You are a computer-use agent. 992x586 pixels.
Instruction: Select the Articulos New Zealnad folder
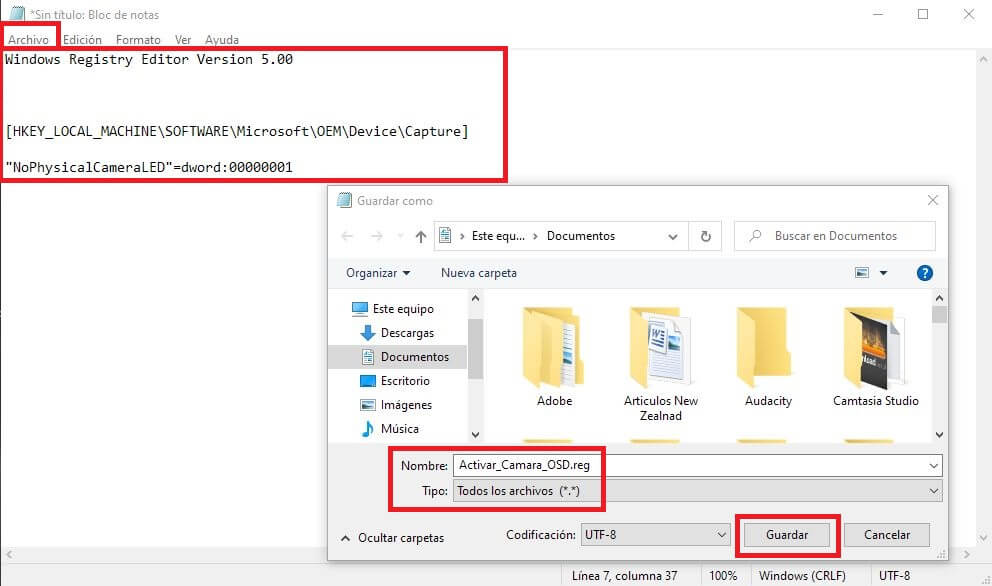click(x=660, y=365)
